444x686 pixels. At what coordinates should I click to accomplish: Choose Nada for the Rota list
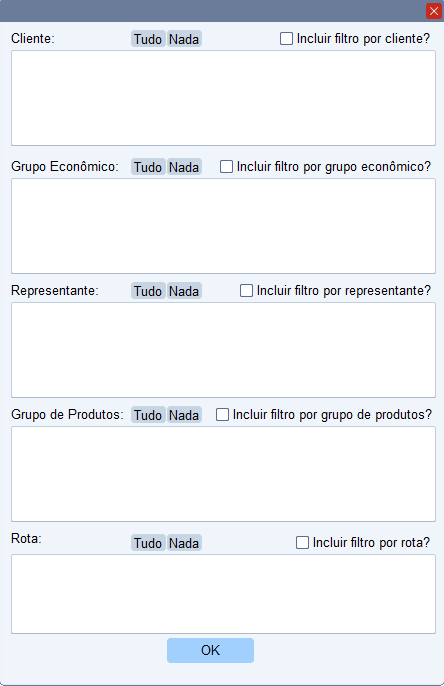point(184,543)
